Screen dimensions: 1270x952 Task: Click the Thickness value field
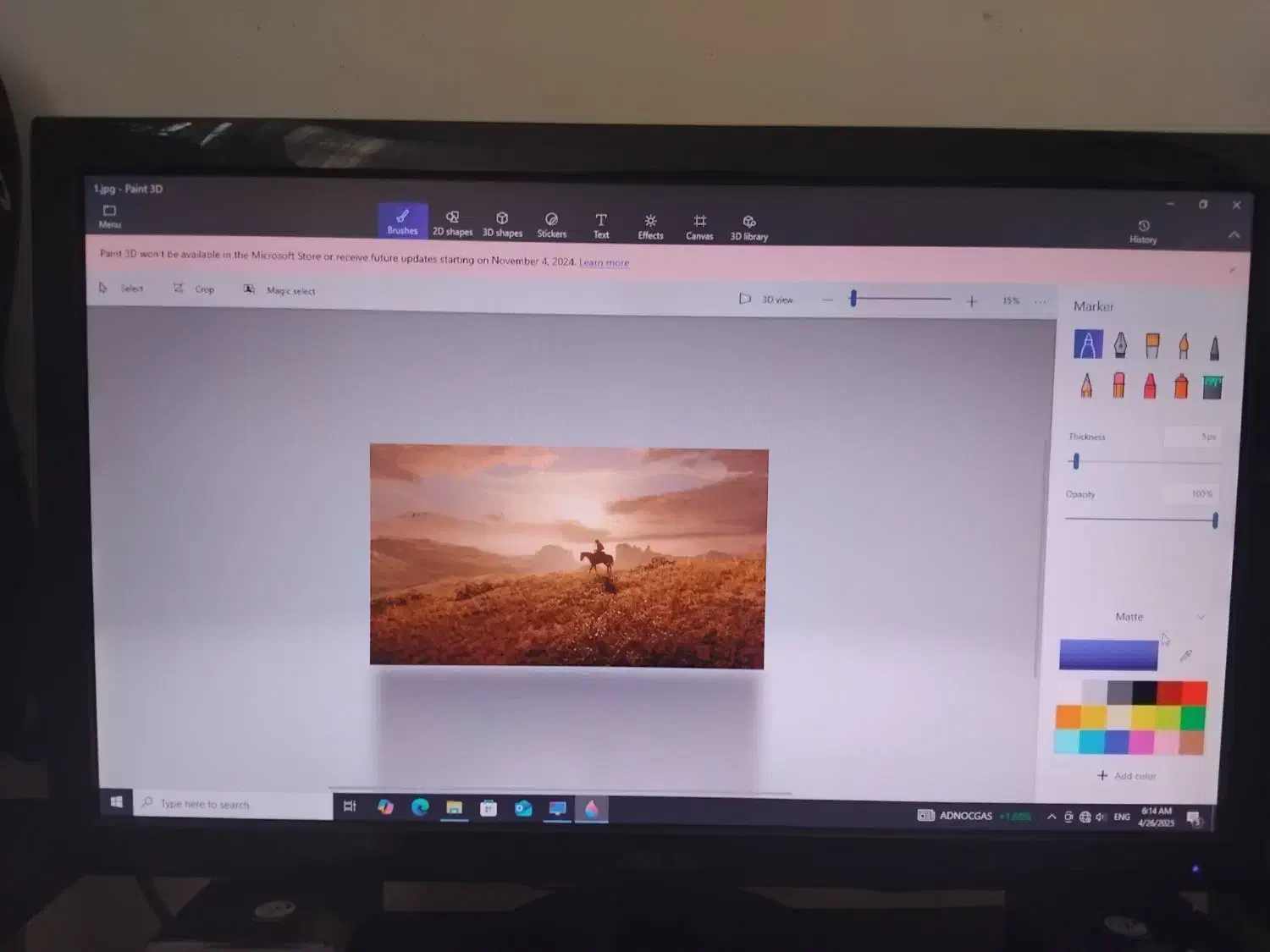(x=1192, y=437)
